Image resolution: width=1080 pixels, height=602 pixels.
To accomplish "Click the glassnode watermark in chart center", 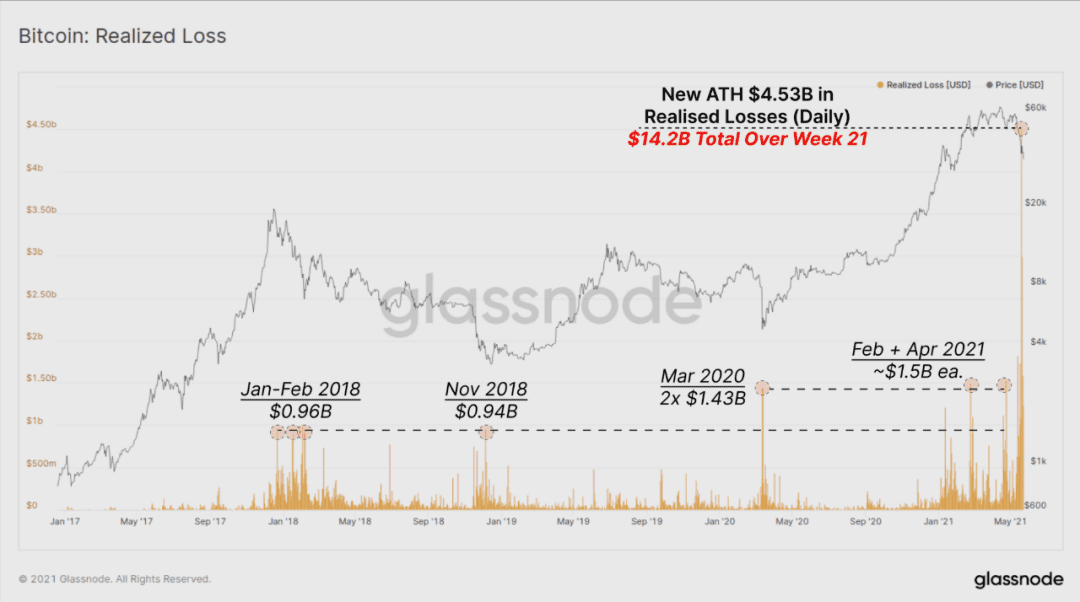I will point(541,302).
